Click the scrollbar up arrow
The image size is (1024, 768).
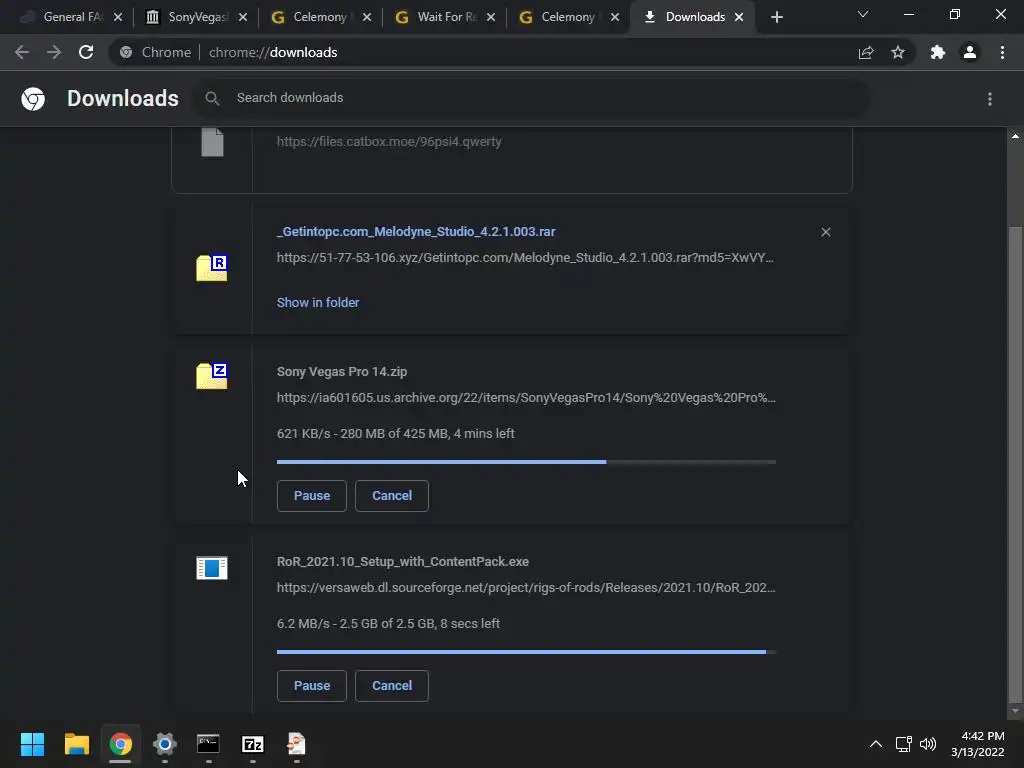tap(1015, 136)
